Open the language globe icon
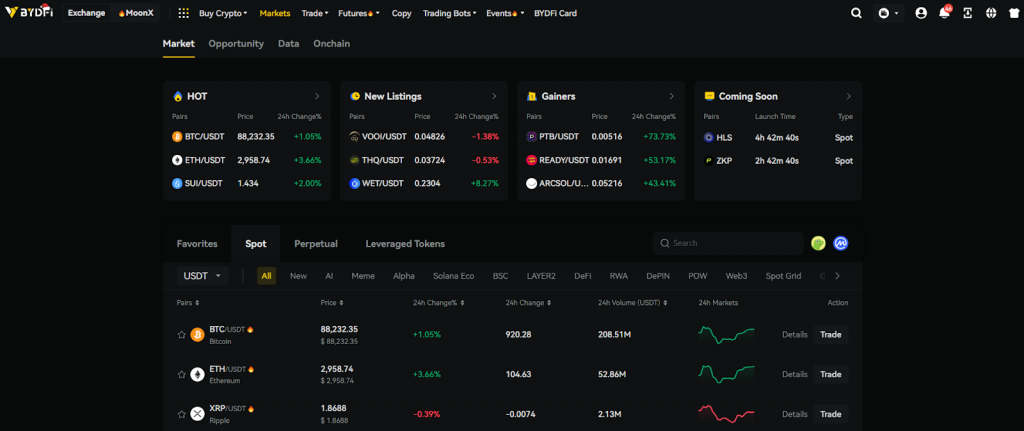The height and width of the screenshot is (431, 1024). click(x=991, y=14)
